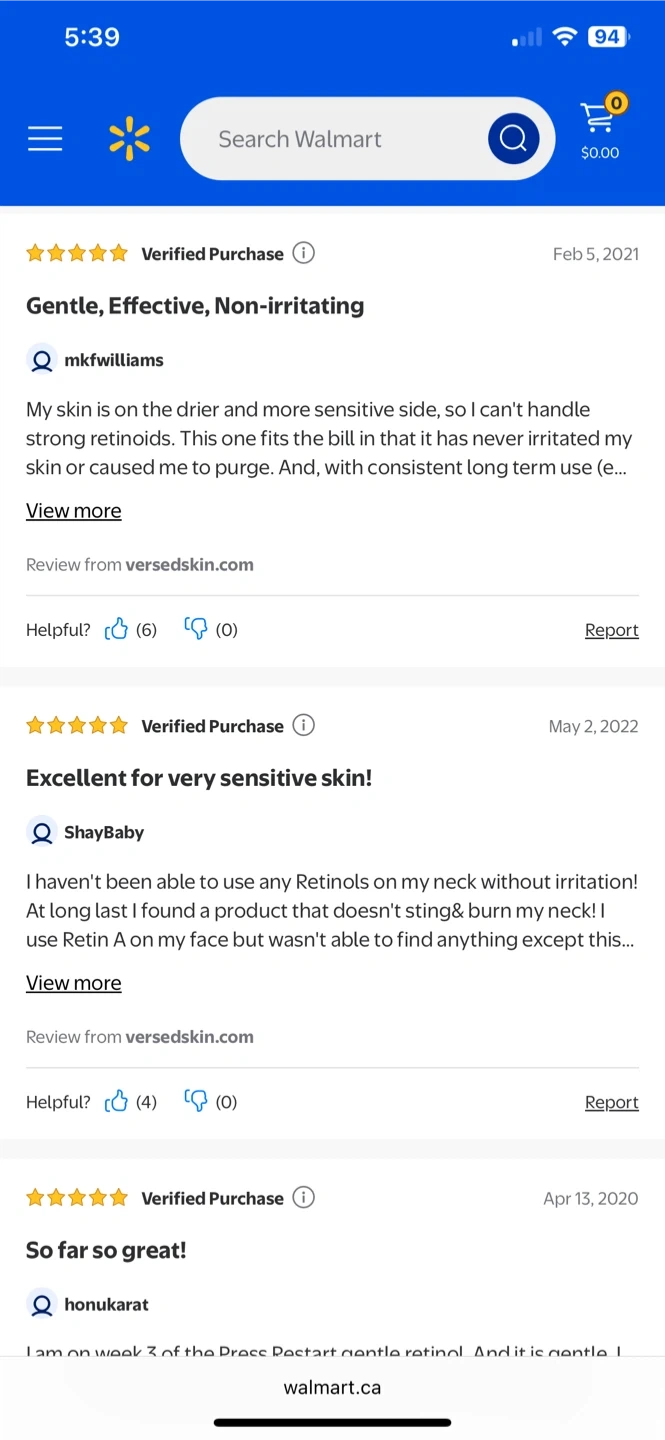Focus the Search Walmart field

(340, 139)
